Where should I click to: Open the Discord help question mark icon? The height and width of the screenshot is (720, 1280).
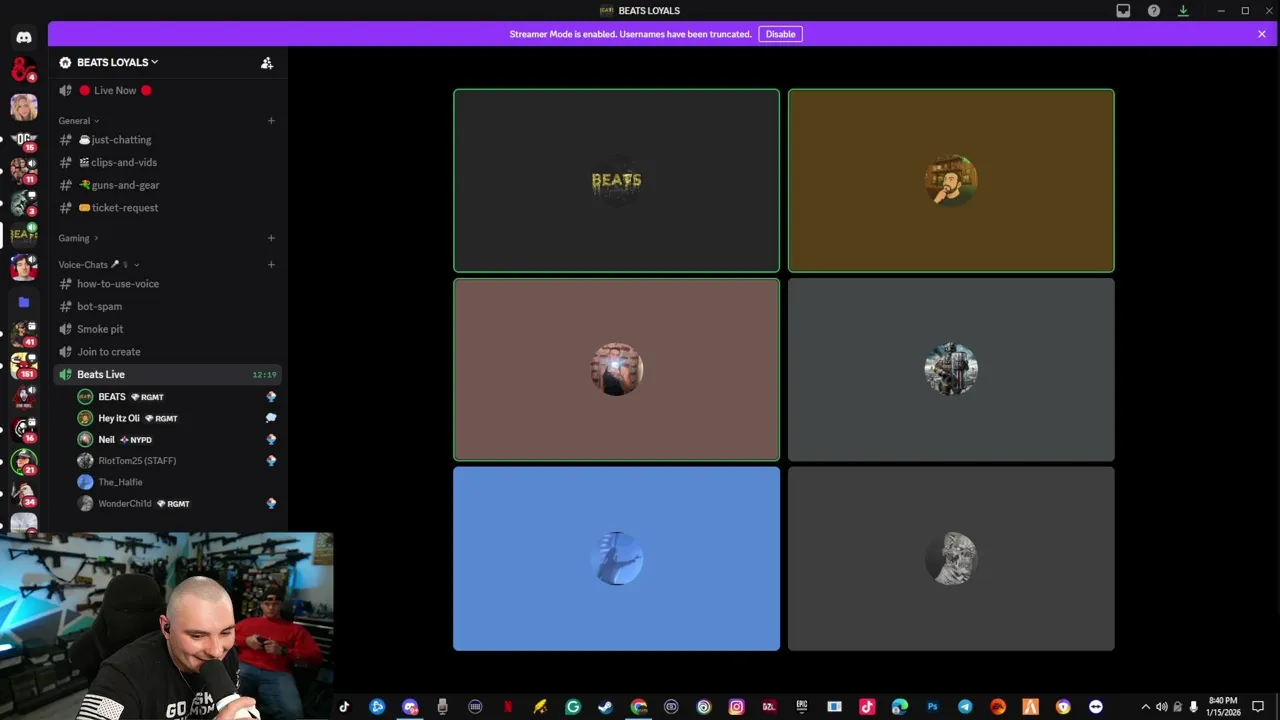click(x=1153, y=11)
